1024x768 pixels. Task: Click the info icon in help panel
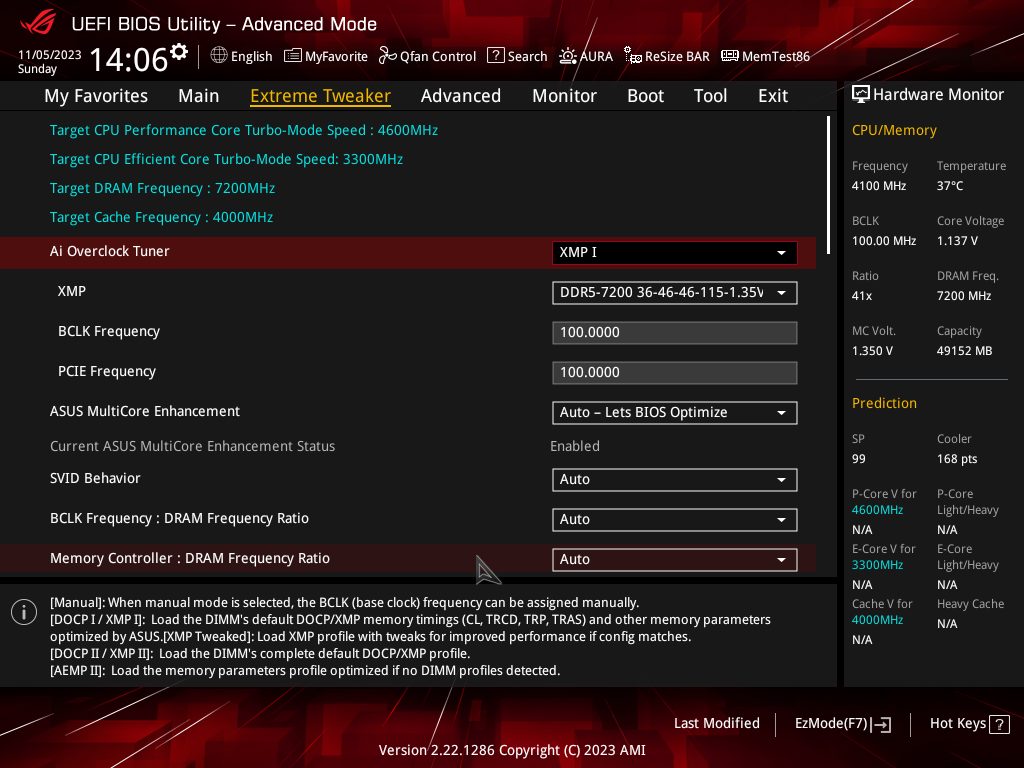24,612
